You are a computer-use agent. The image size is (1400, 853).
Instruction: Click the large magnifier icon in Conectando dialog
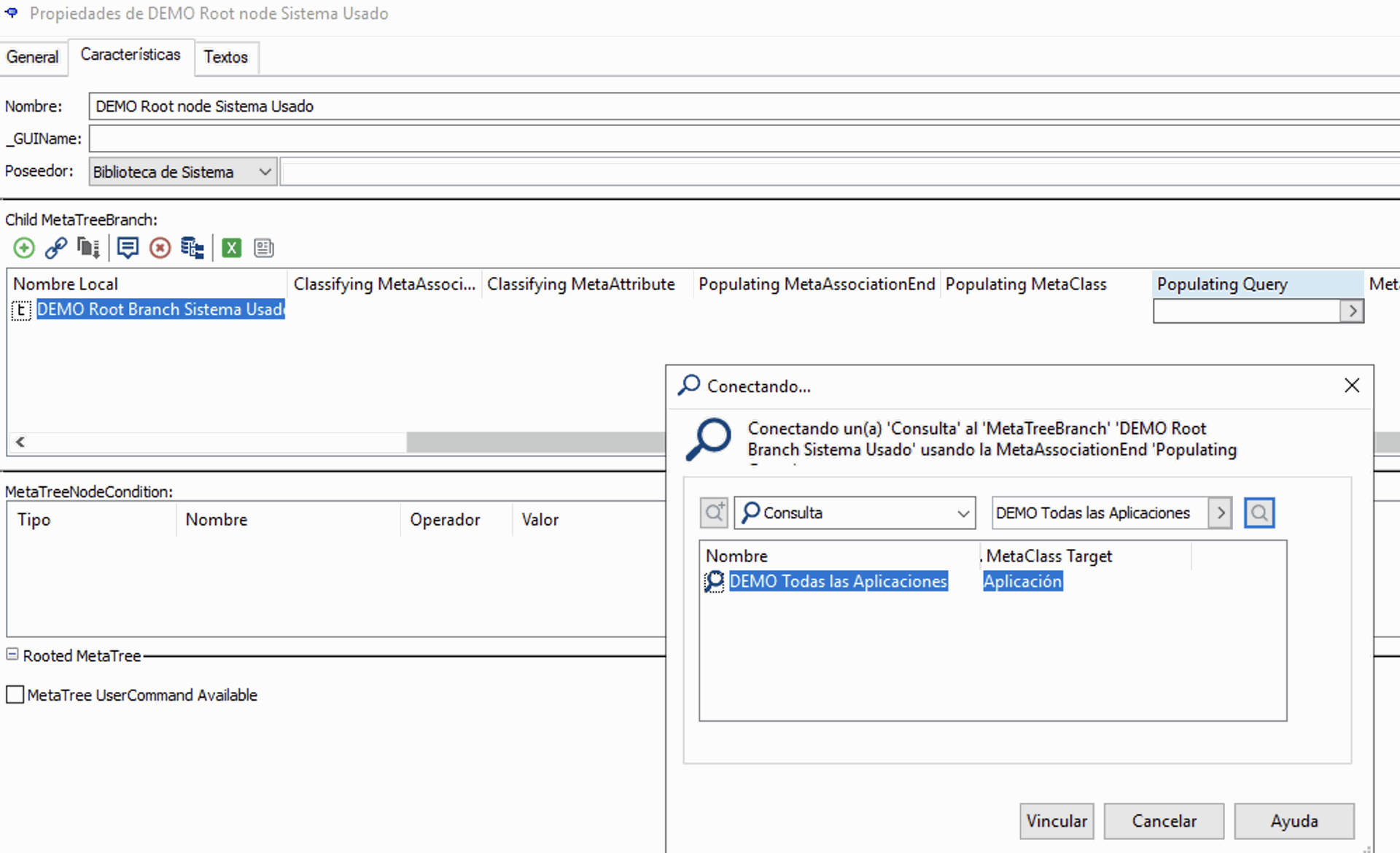(708, 439)
